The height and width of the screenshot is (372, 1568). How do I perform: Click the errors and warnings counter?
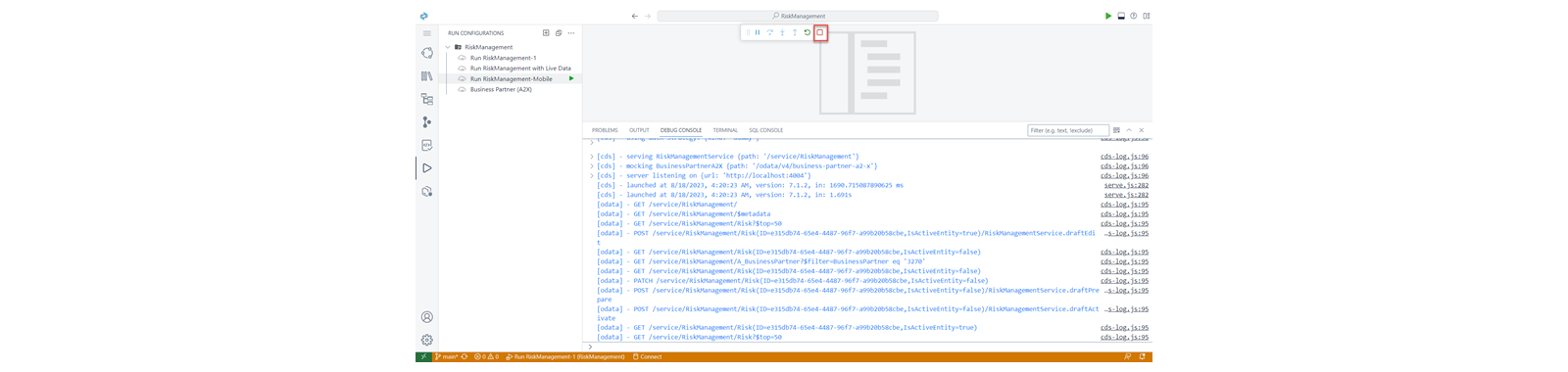[x=487, y=357]
